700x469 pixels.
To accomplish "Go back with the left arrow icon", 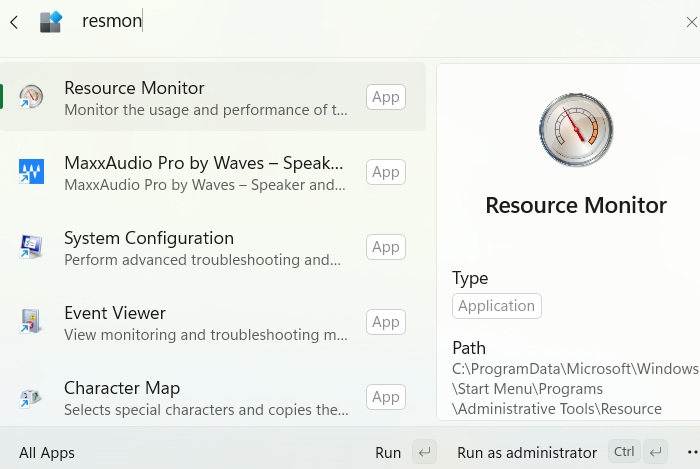I will click(x=14, y=22).
